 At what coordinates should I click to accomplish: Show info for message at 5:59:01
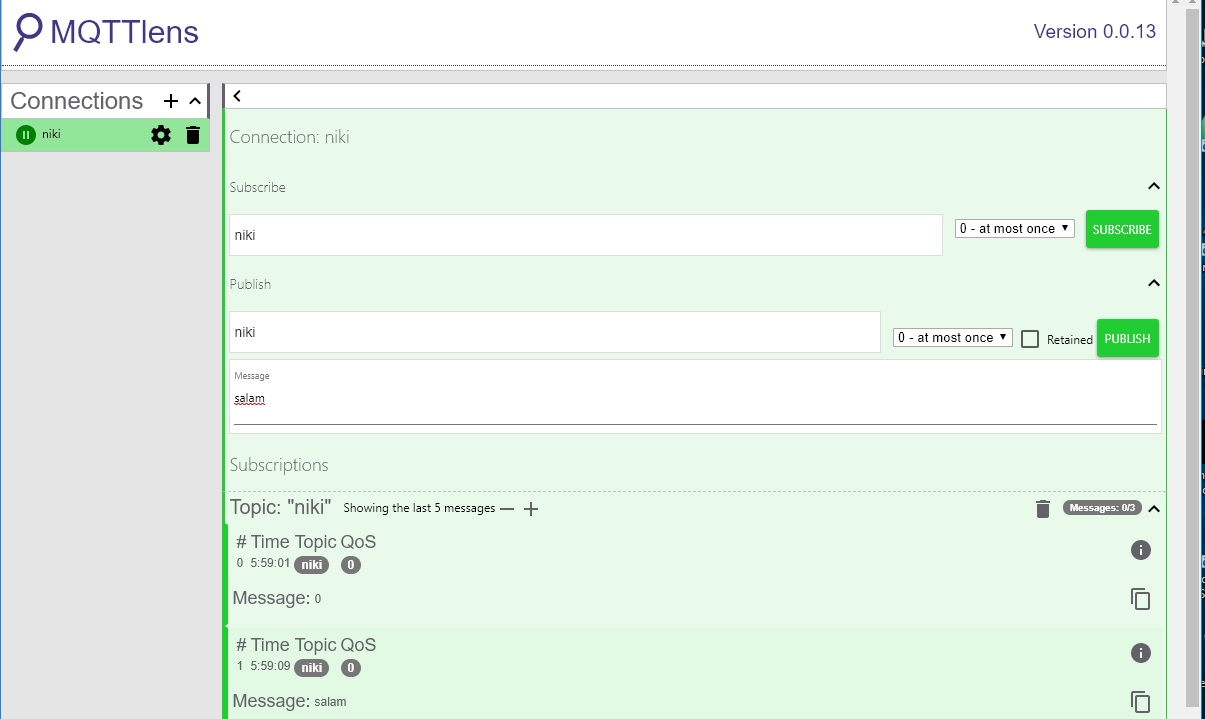(x=1140, y=550)
